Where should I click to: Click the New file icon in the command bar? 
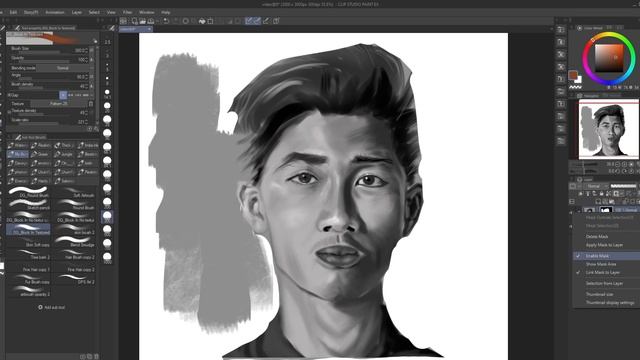(134, 21)
